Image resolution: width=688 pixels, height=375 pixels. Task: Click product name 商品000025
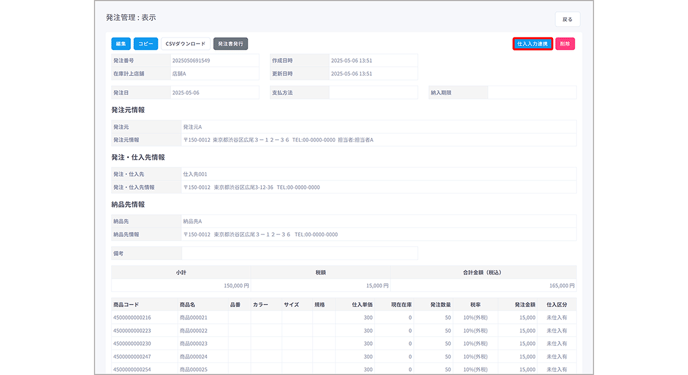click(194, 369)
